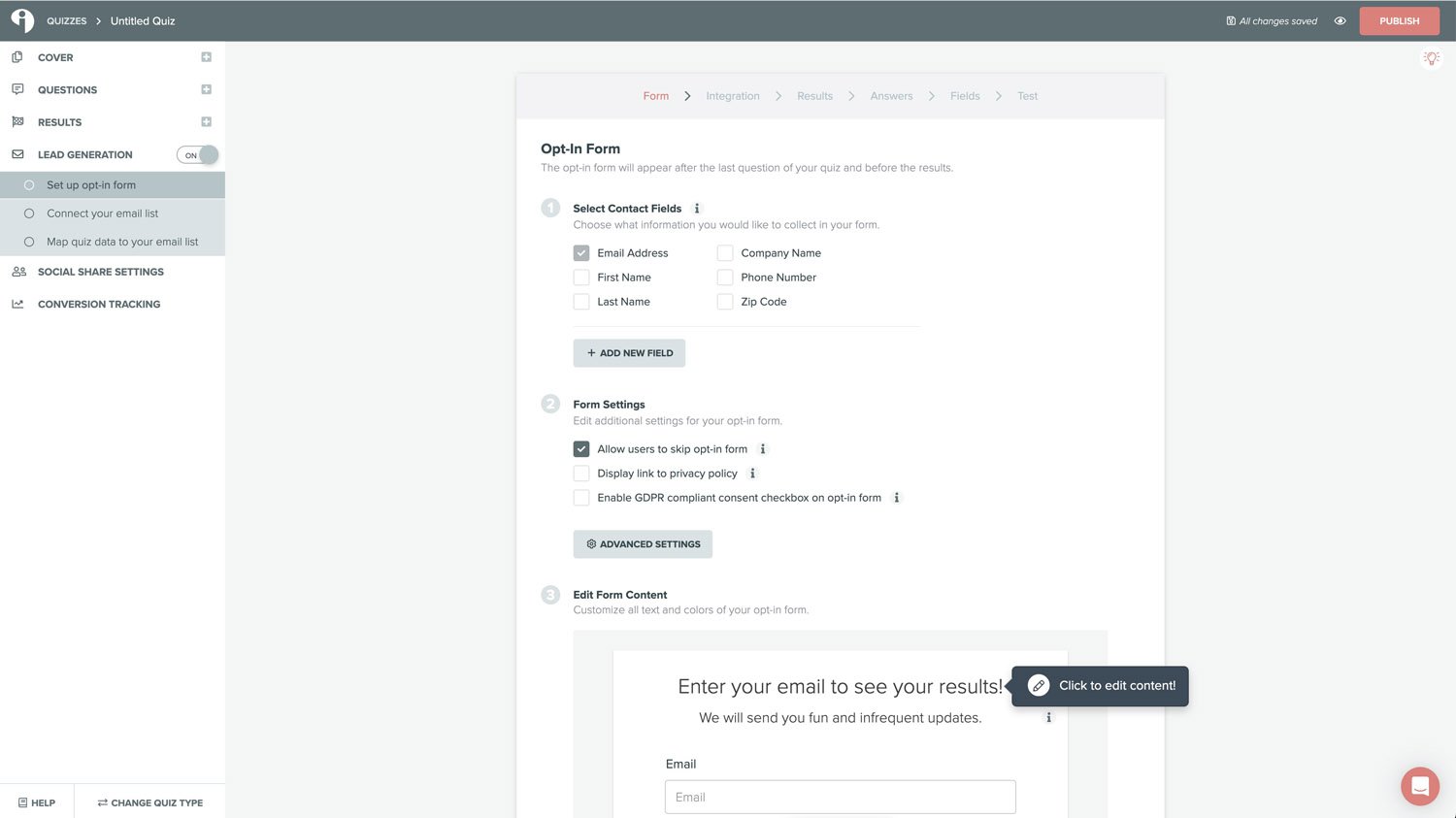Switch to the Integration step tab

(732, 96)
